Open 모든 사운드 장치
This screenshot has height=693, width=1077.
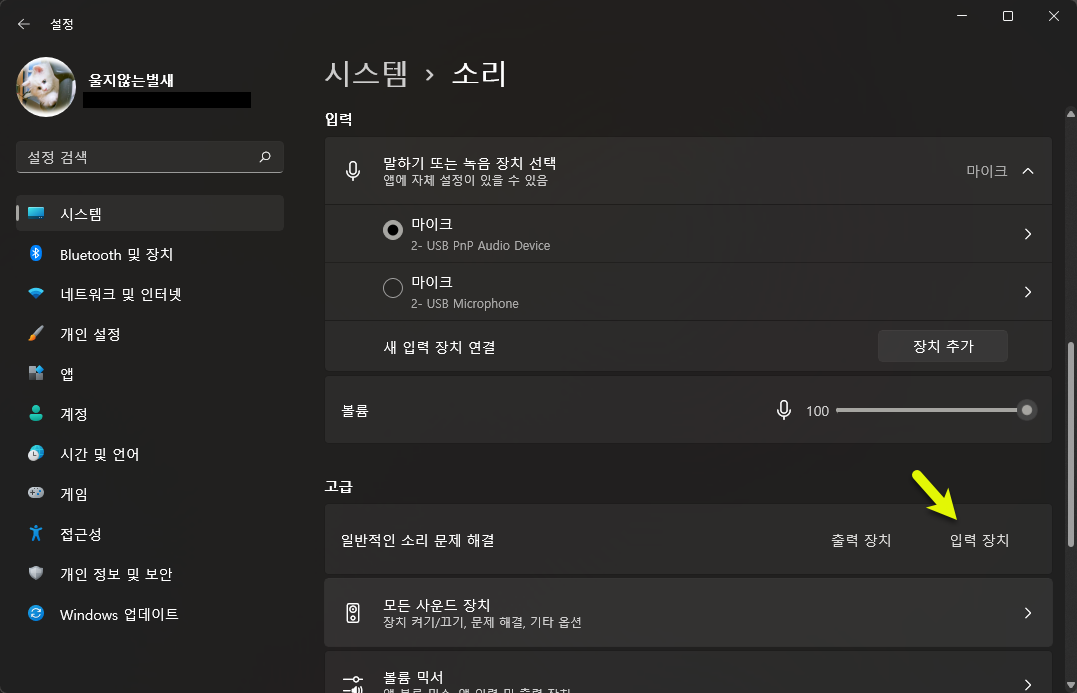tap(688, 613)
